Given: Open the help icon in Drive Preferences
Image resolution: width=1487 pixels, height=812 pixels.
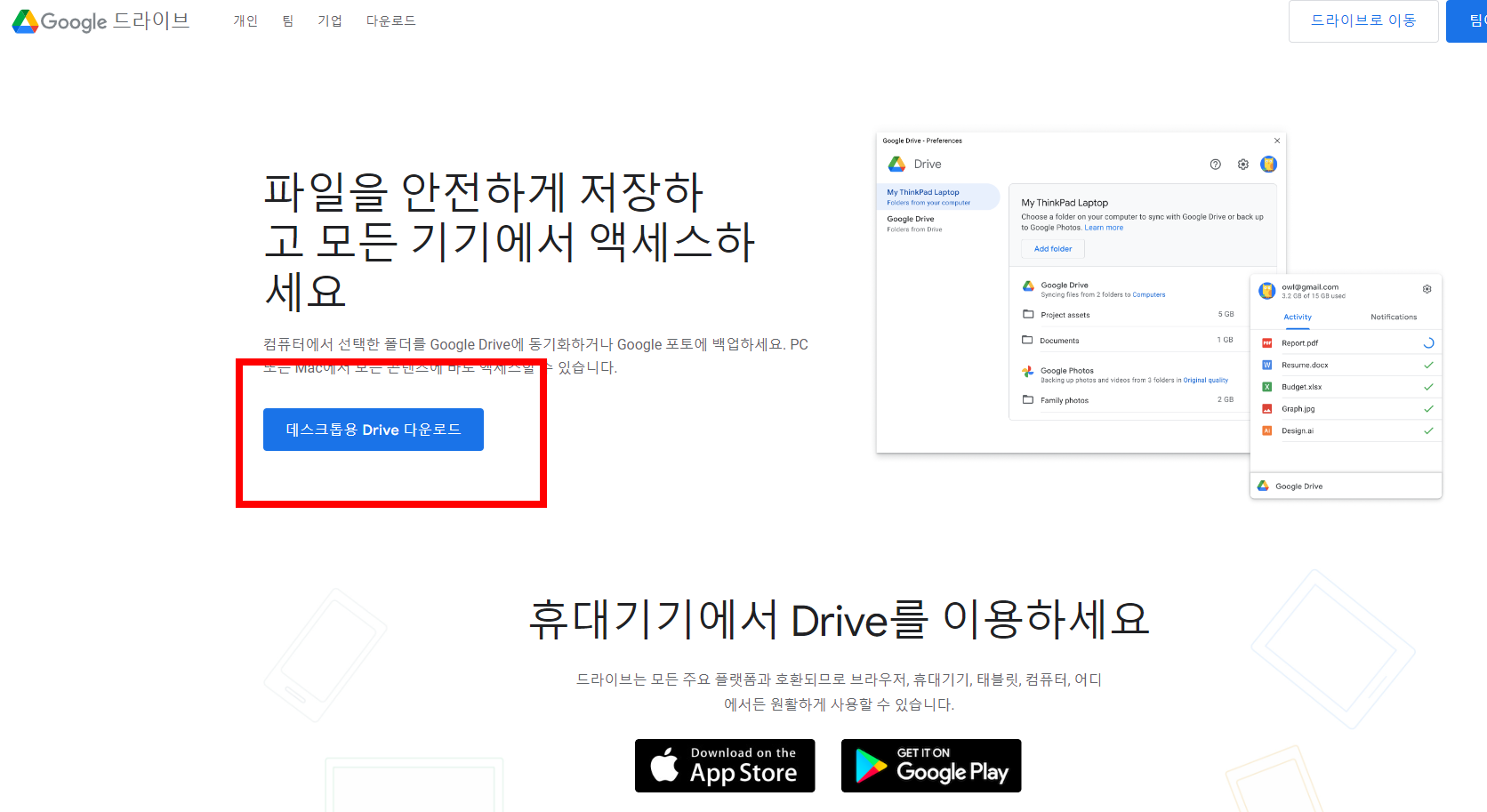Looking at the screenshot, I should (1215, 164).
